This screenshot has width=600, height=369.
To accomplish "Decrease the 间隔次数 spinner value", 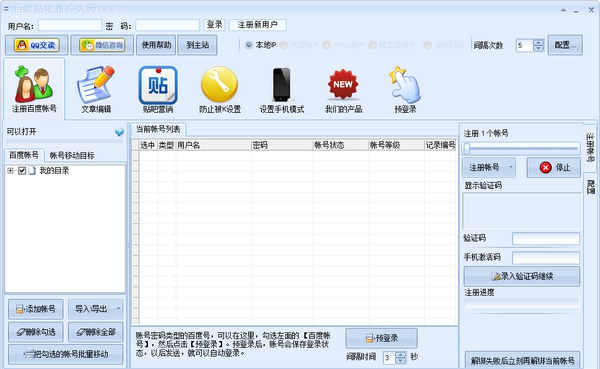I will [538, 48].
